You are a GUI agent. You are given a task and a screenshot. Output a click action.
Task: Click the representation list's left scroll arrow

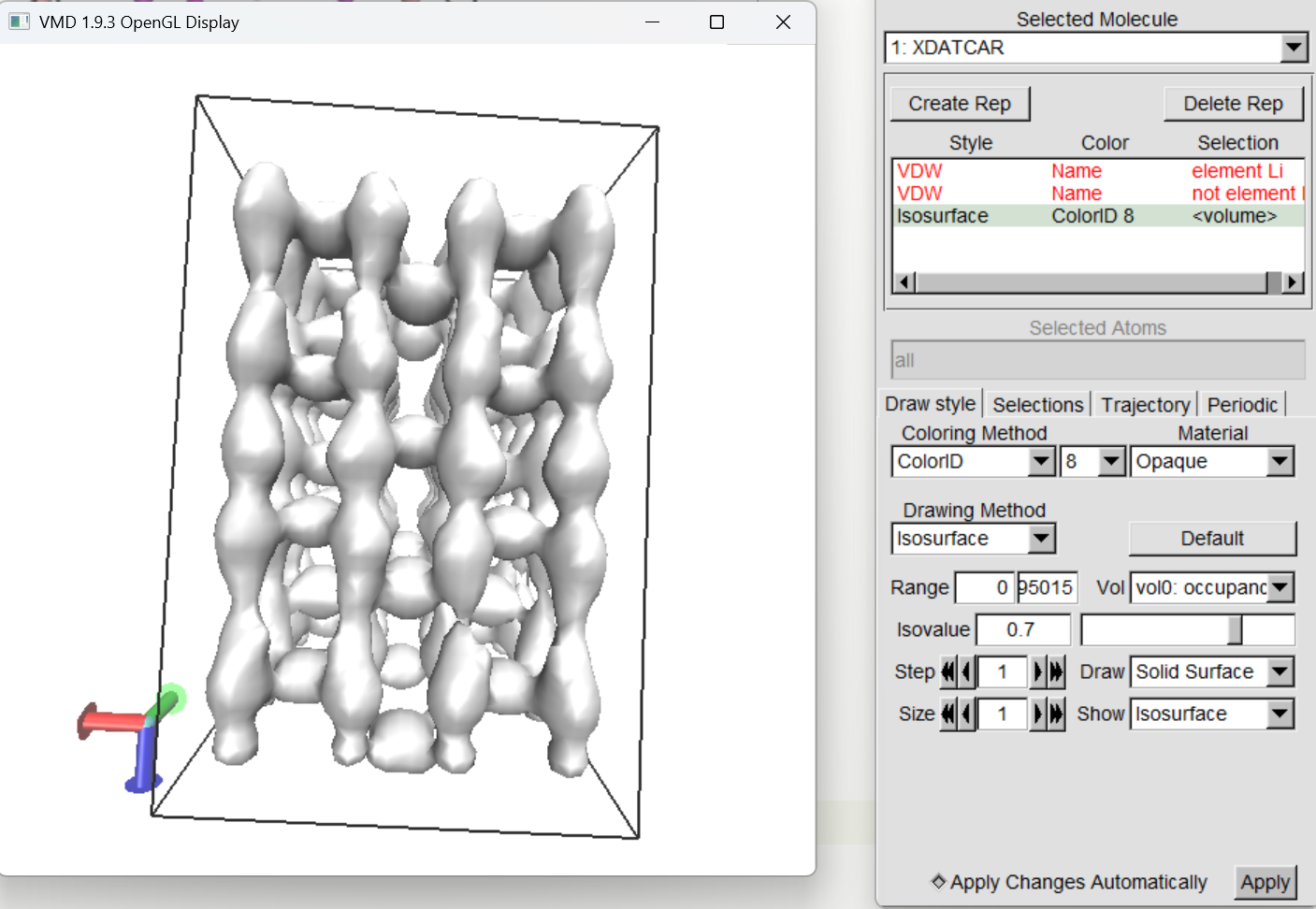pos(904,281)
